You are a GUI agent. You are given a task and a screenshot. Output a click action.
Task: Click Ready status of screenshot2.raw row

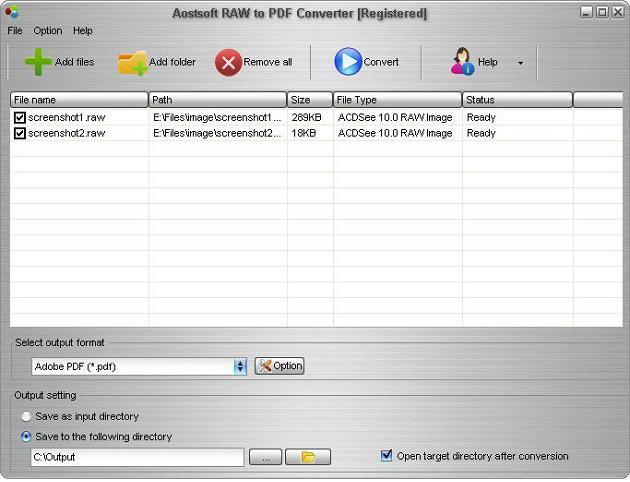481,133
